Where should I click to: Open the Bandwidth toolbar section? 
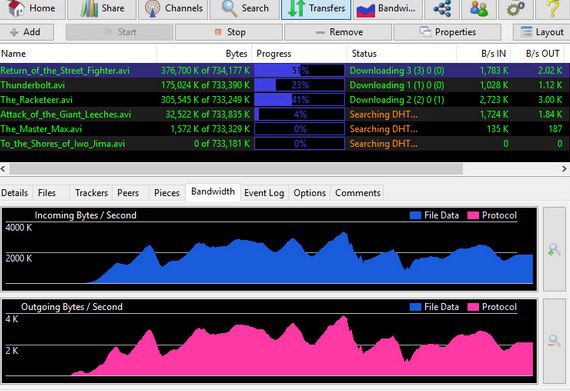pos(387,9)
